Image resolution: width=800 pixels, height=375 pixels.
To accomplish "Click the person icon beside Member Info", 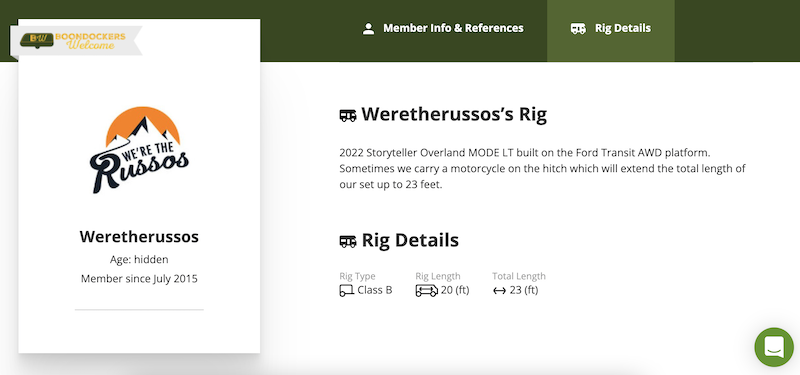I will point(368,29).
